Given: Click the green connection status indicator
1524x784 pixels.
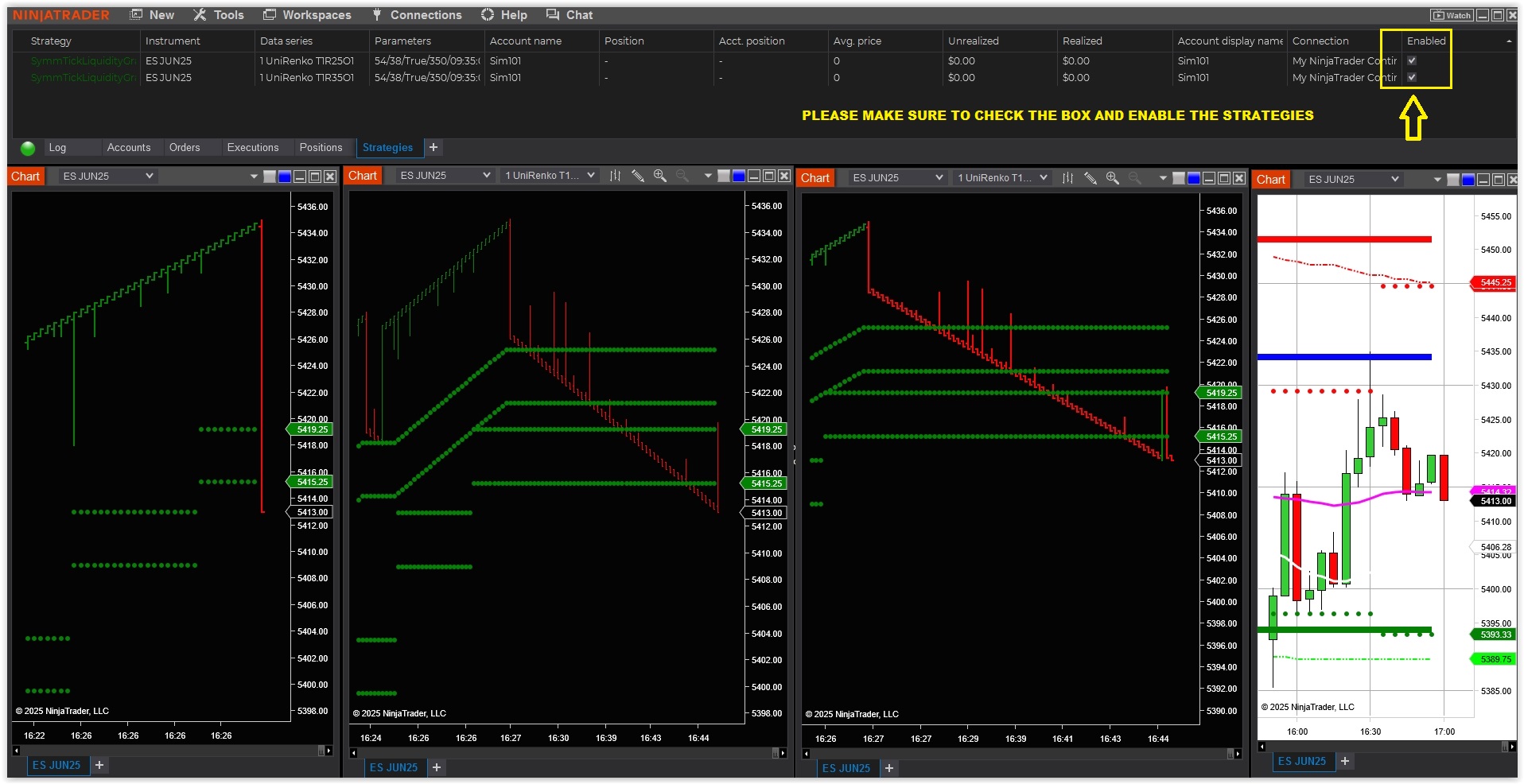Looking at the screenshot, I should pos(28,148).
